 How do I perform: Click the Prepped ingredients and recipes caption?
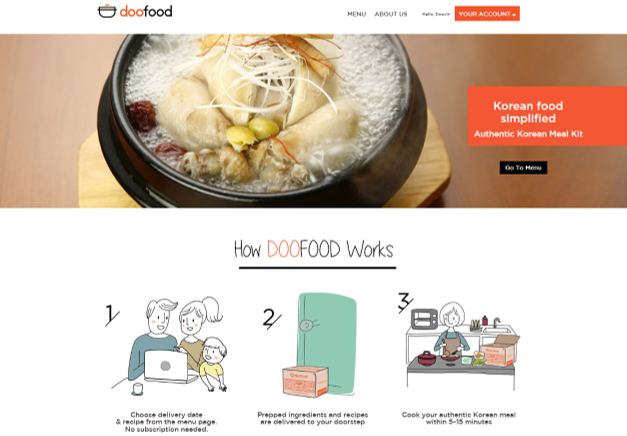tap(313, 418)
